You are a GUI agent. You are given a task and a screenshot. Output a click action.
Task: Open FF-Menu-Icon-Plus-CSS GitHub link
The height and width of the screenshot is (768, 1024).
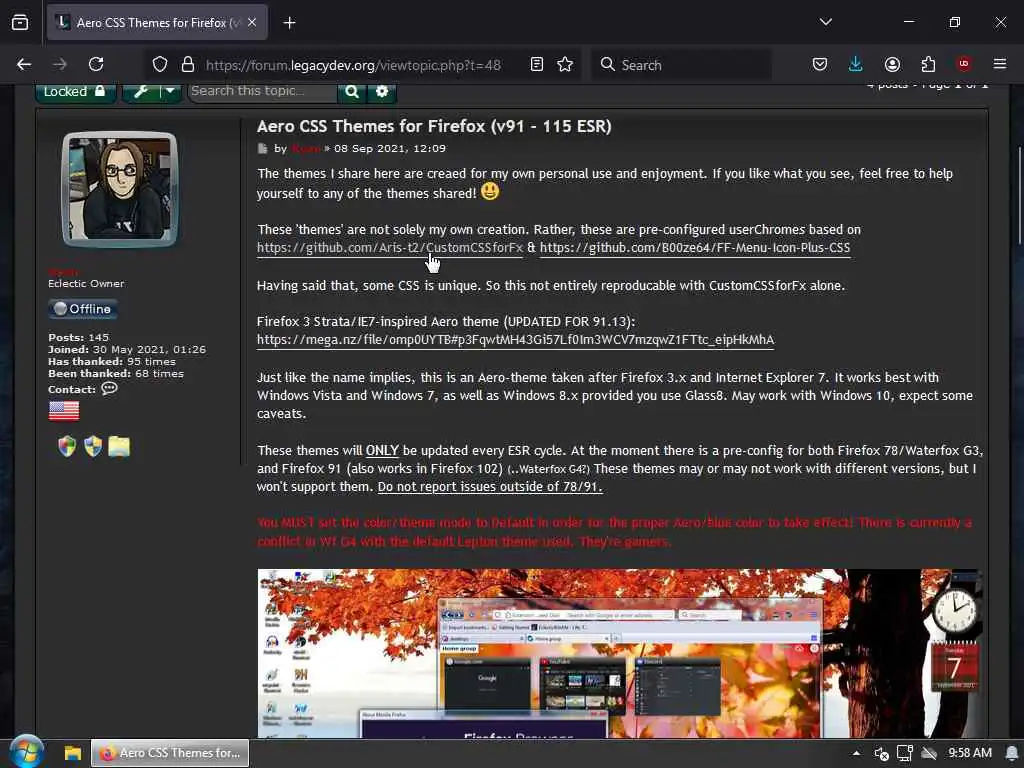point(695,248)
